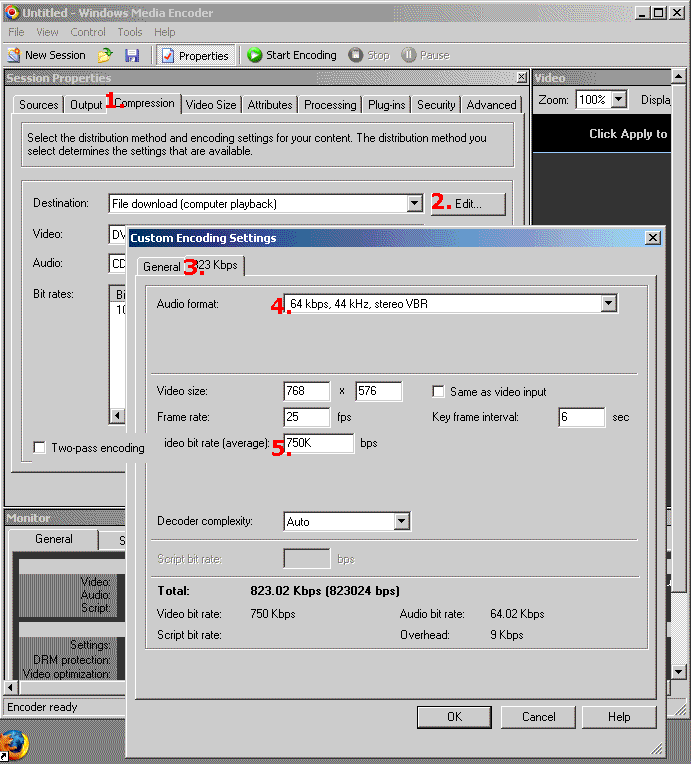Select the General tab in Monitor panel
This screenshot has height=764, width=691.
[x=54, y=539]
